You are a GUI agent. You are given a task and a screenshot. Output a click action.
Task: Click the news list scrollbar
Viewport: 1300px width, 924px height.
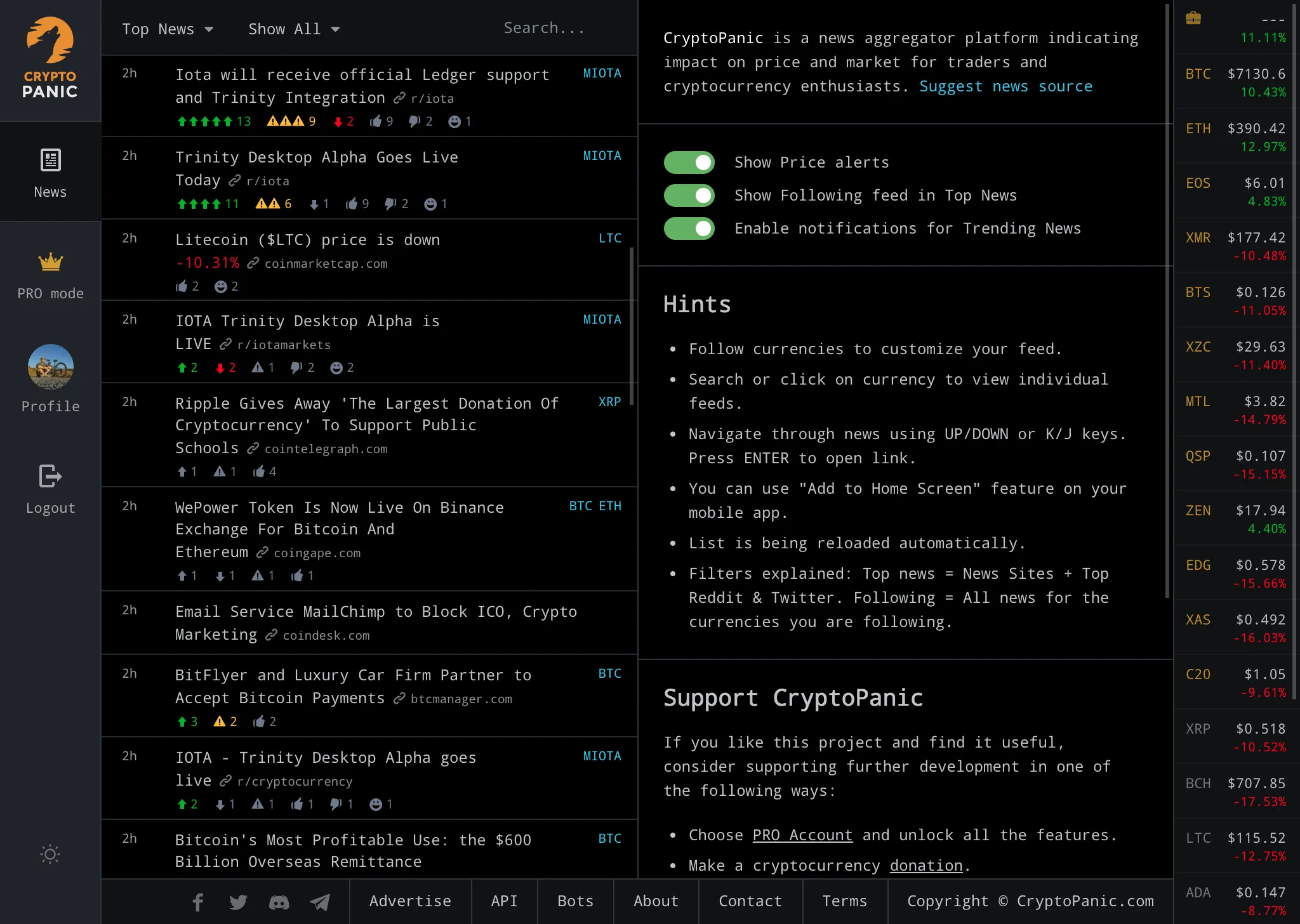(x=631, y=326)
